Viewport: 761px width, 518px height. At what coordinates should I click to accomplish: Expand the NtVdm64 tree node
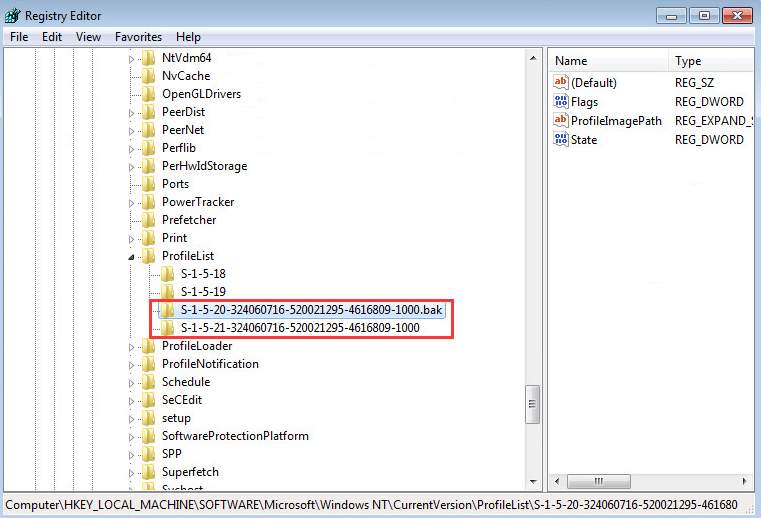131,59
